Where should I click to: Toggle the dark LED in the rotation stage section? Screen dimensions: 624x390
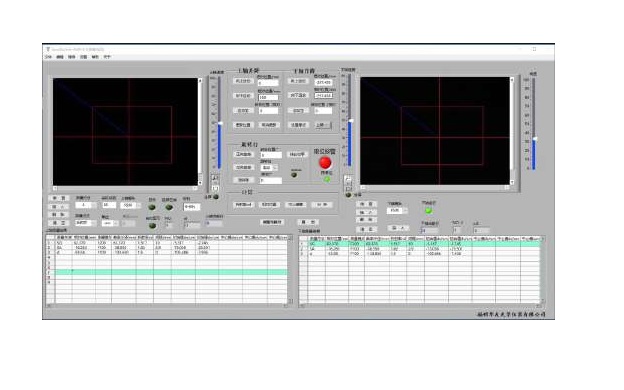[294, 175]
